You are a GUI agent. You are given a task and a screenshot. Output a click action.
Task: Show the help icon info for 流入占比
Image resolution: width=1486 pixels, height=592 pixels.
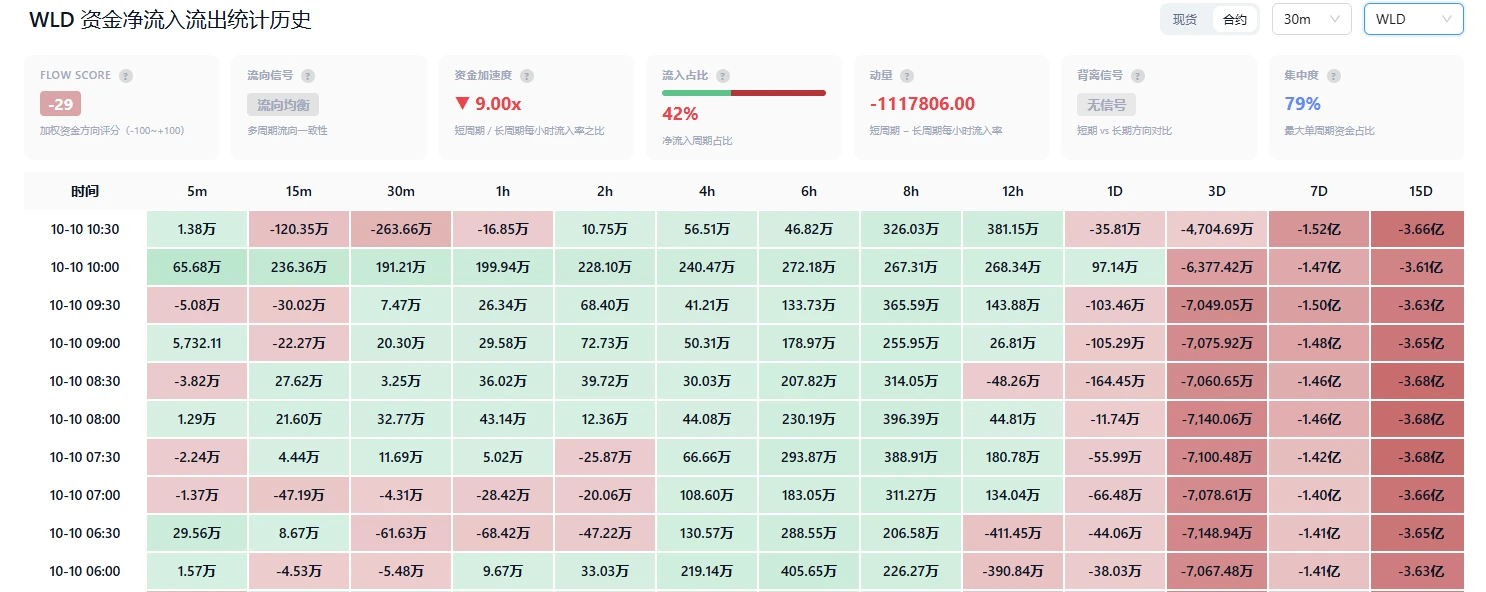pos(723,76)
